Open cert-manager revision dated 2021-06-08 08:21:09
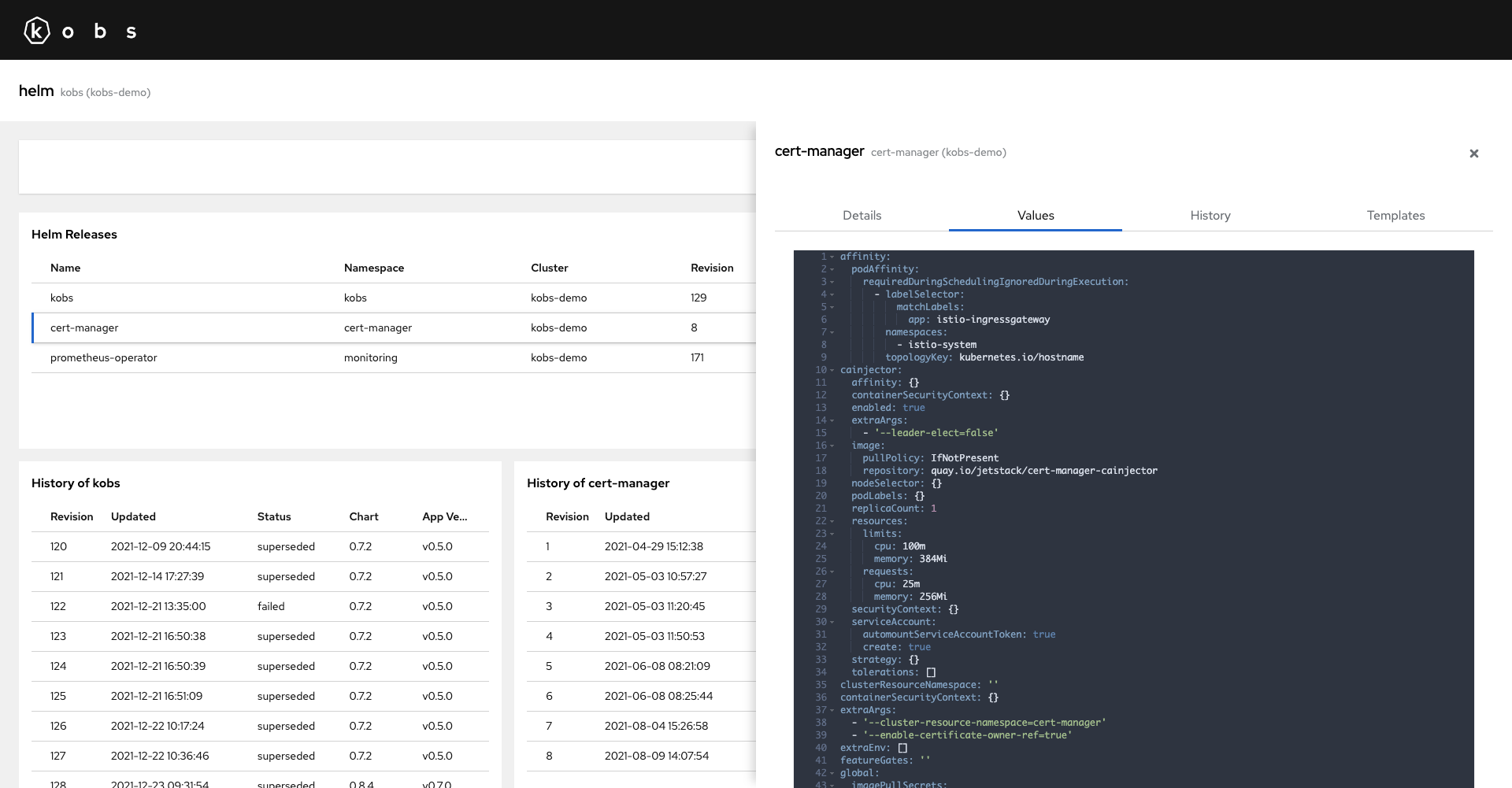This screenshot has width=1512, height=788. 641,667
